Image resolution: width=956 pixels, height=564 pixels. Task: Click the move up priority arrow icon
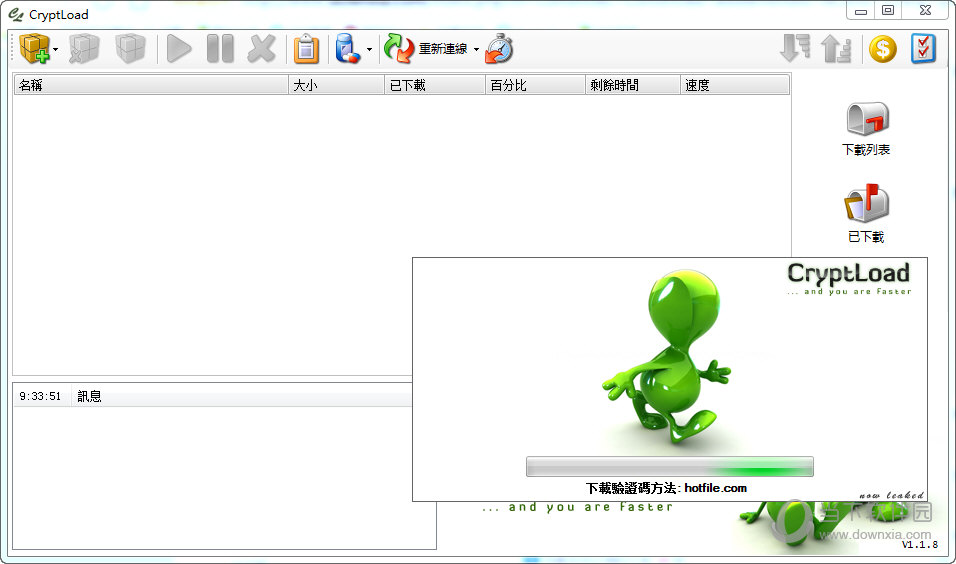pos(835,48)
